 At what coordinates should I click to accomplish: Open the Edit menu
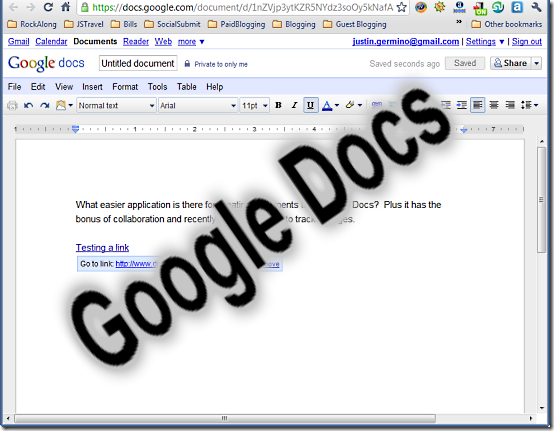pyautogui.click(x=38, y=87)
